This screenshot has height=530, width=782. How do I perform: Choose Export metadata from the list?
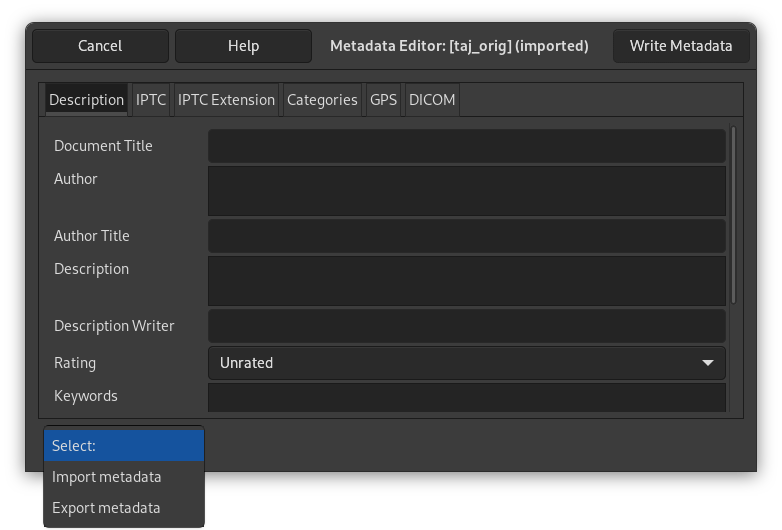tap(106, 508)
